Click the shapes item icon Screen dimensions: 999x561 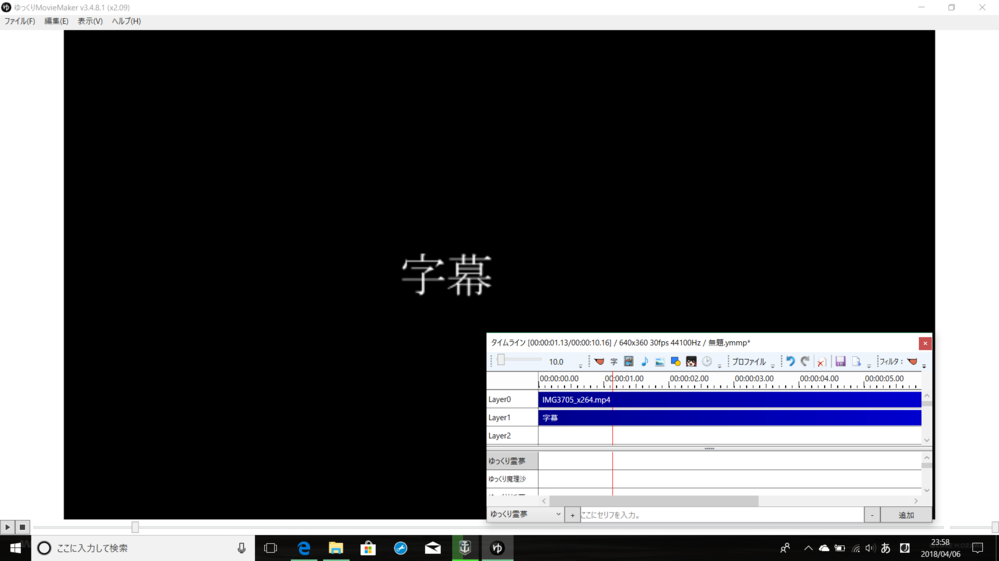tap(675, 362)
